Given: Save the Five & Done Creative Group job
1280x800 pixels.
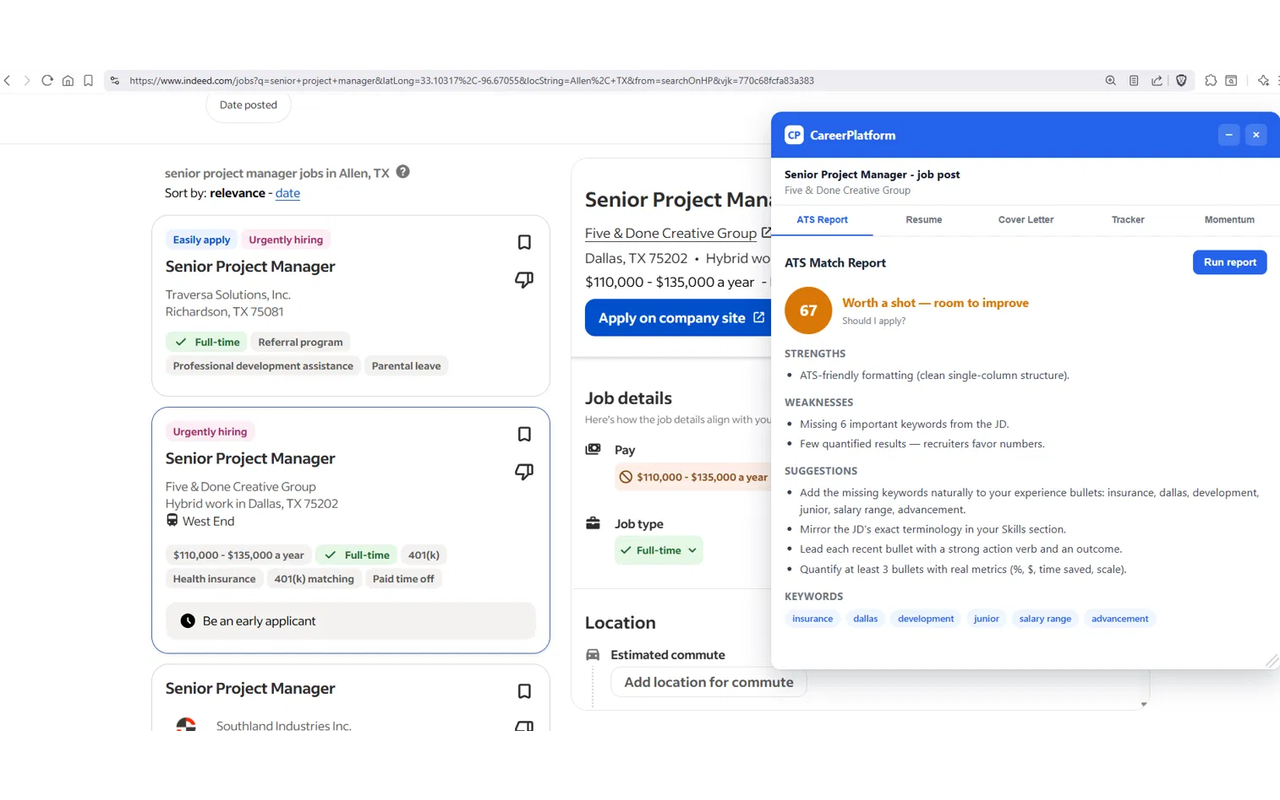Looking at the screenshot, I should click(x=524, y=434).
